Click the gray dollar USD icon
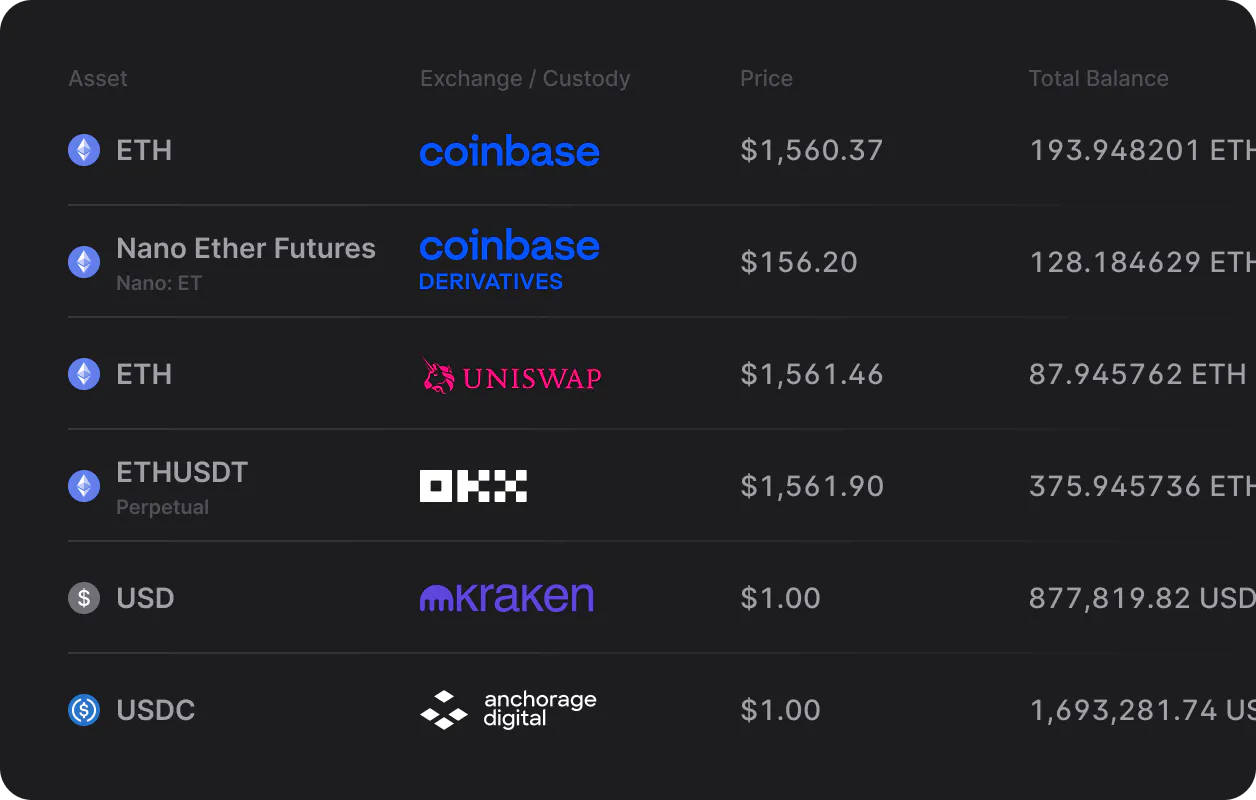This screenshot has width=1256, height=800. (84, 598)
